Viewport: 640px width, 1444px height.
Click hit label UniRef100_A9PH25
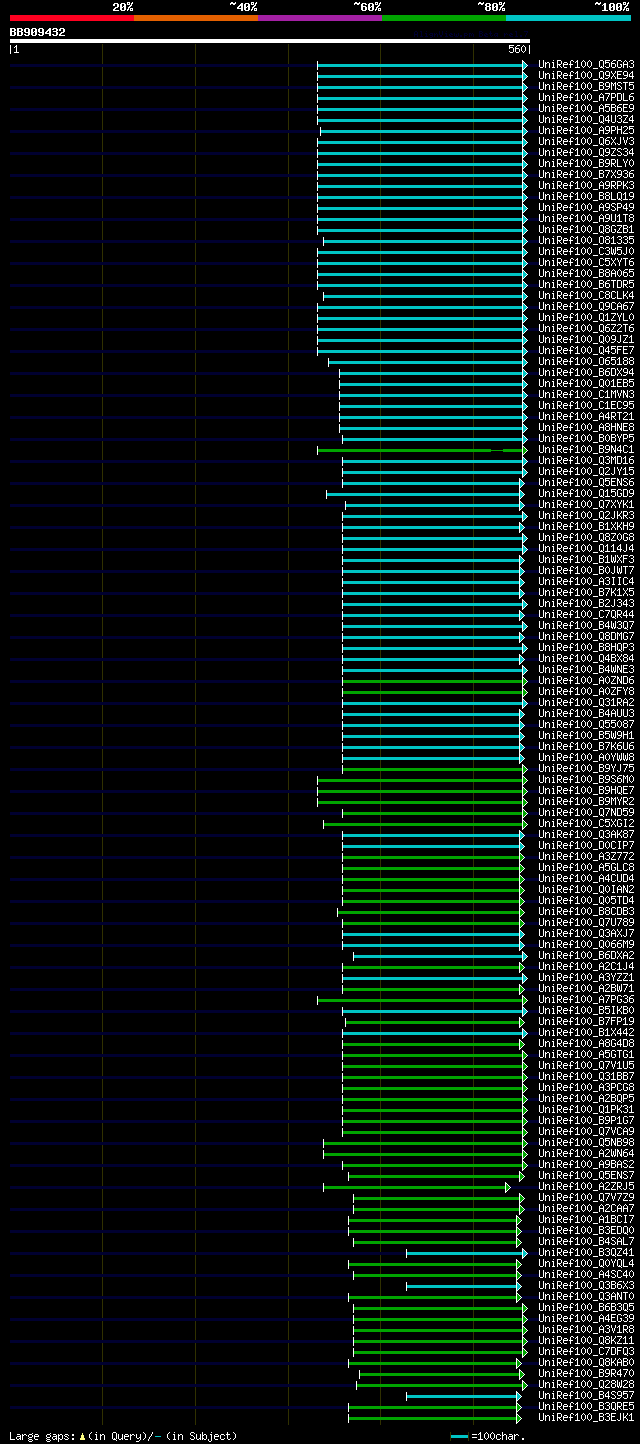(586, 131)
